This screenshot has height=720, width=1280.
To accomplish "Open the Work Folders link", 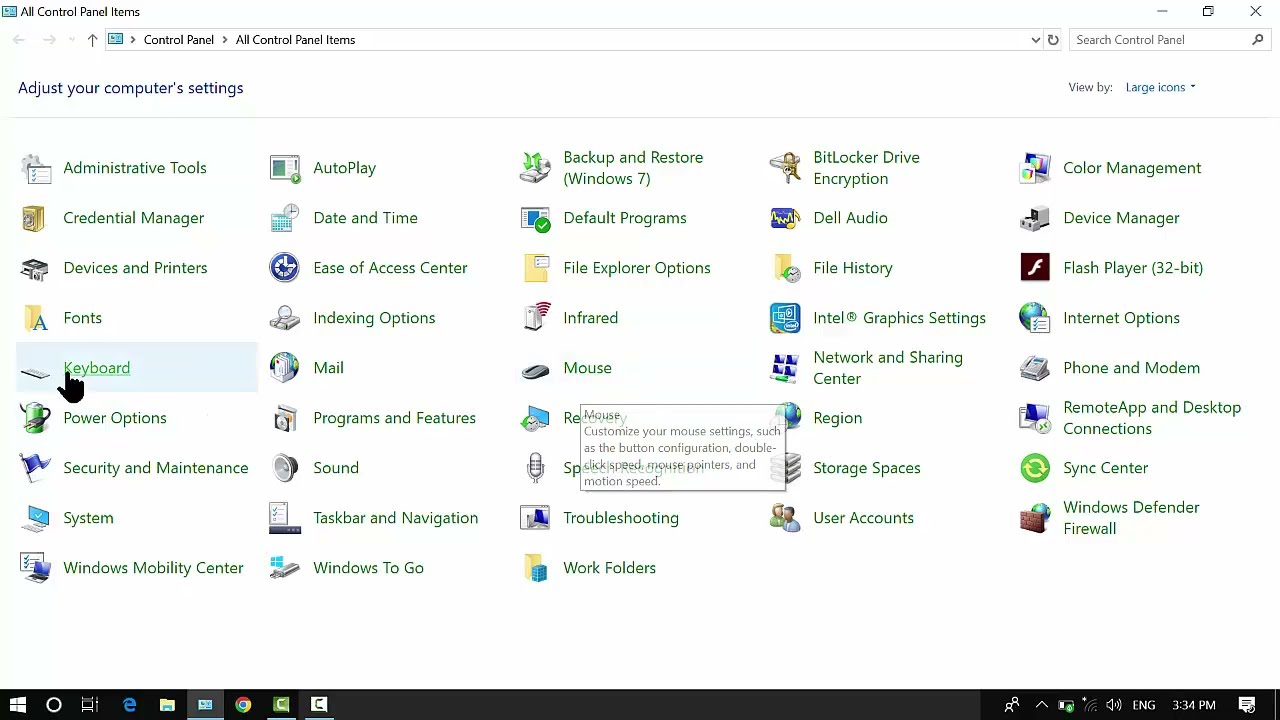I will 609,568.
